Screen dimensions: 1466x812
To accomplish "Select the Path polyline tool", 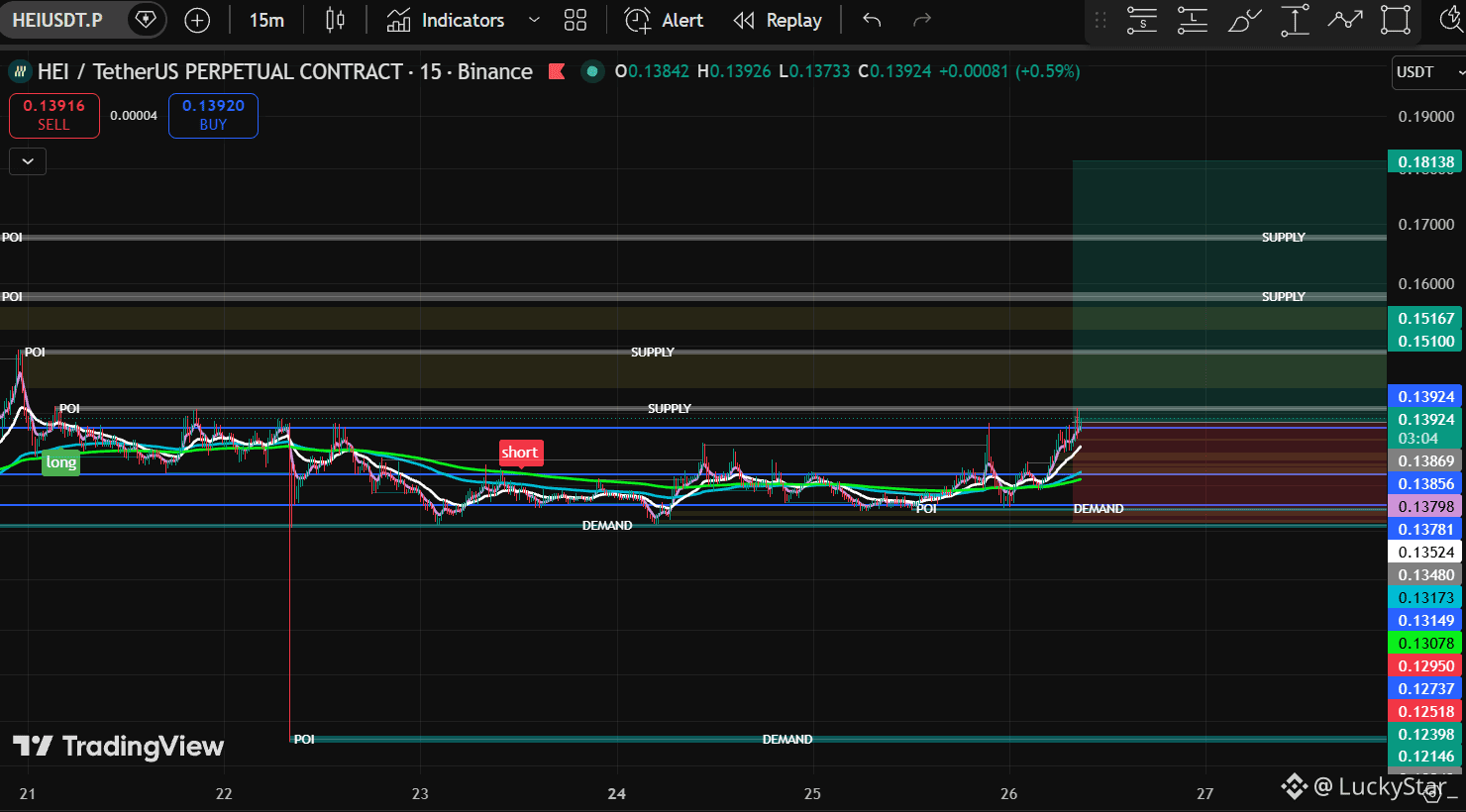I will point(1345,20).
